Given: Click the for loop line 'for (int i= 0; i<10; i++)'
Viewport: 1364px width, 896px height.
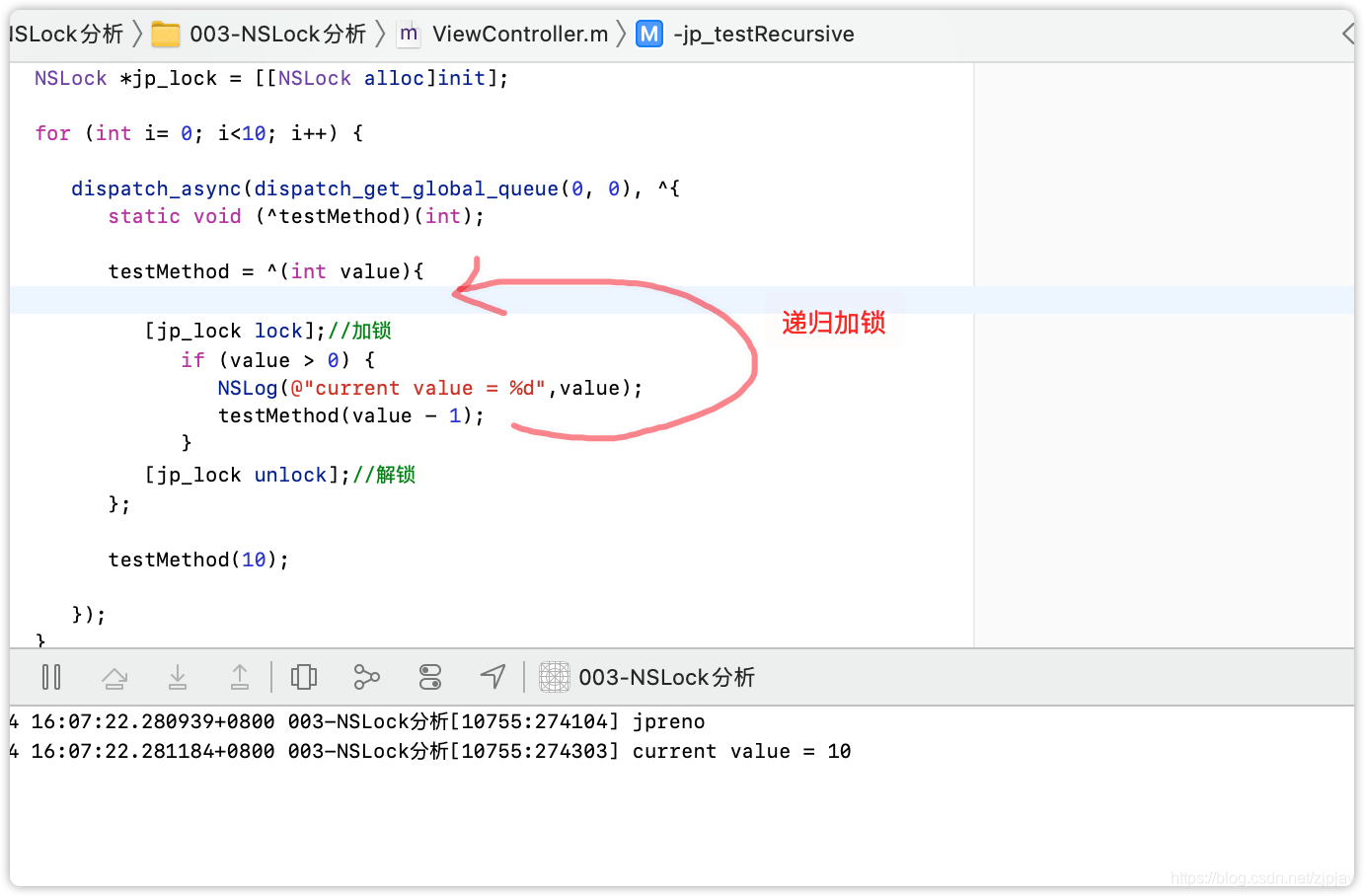Looking at the screenshot, I should (199, 133).
